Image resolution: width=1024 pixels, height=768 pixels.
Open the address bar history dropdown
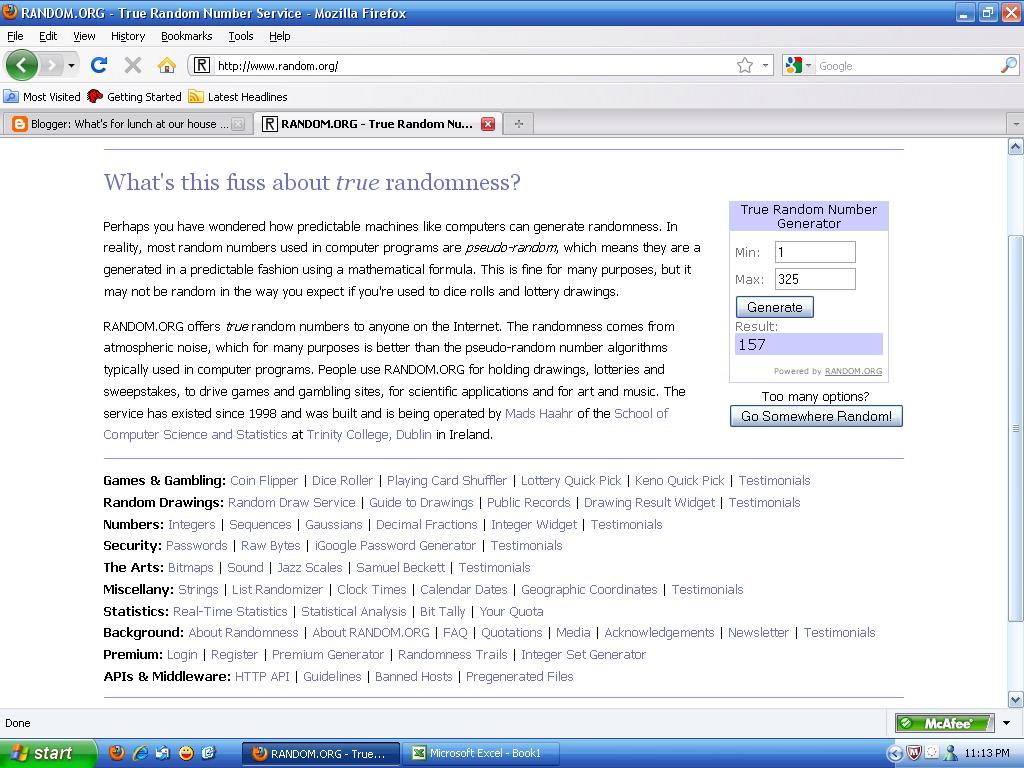[765, 65]
